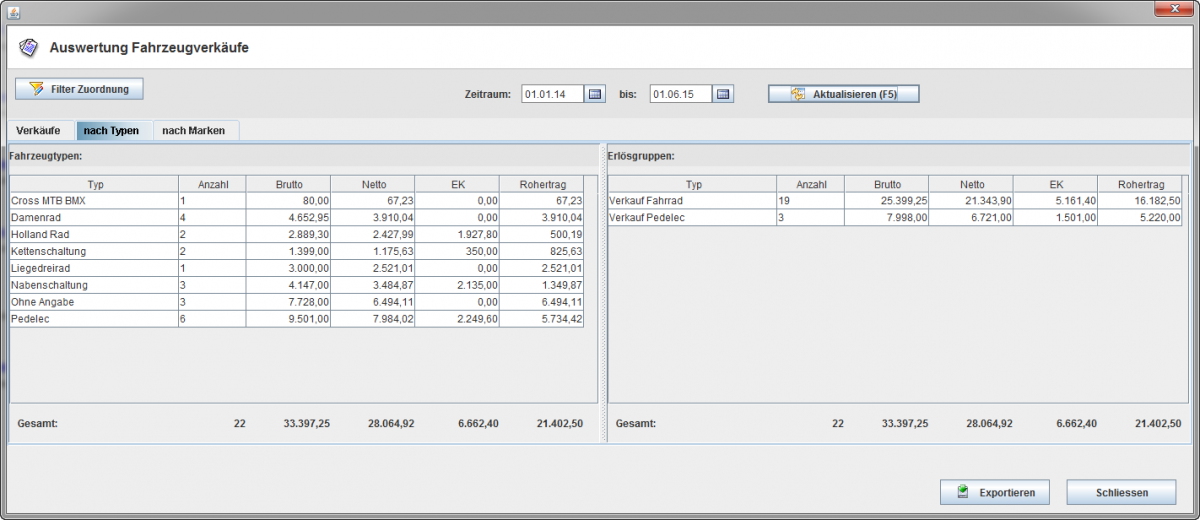Export the report via Exportieren
The width and height of the screenshot is (1200, 520).
[x=994, y=492]
